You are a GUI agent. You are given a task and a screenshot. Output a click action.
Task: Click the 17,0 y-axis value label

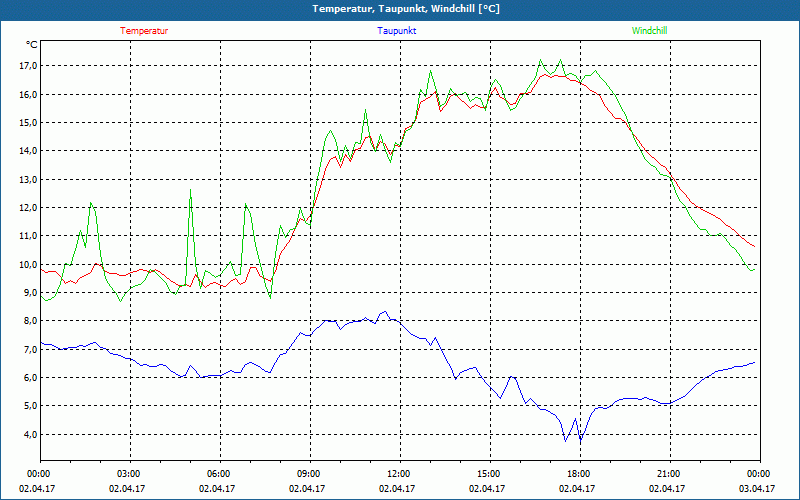[x=27, y=66]
